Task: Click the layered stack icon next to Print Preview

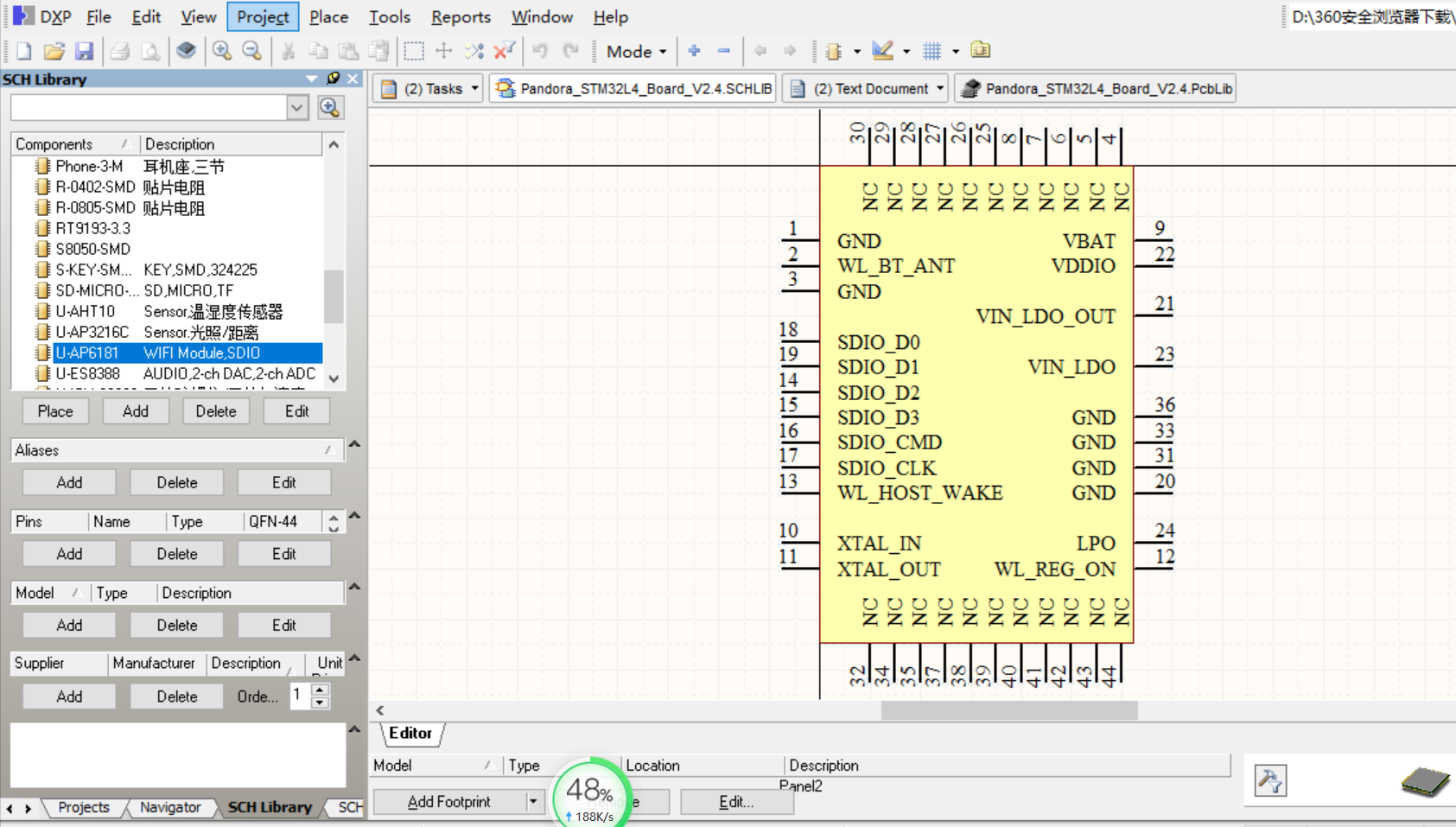Action: tap(186, 51)
